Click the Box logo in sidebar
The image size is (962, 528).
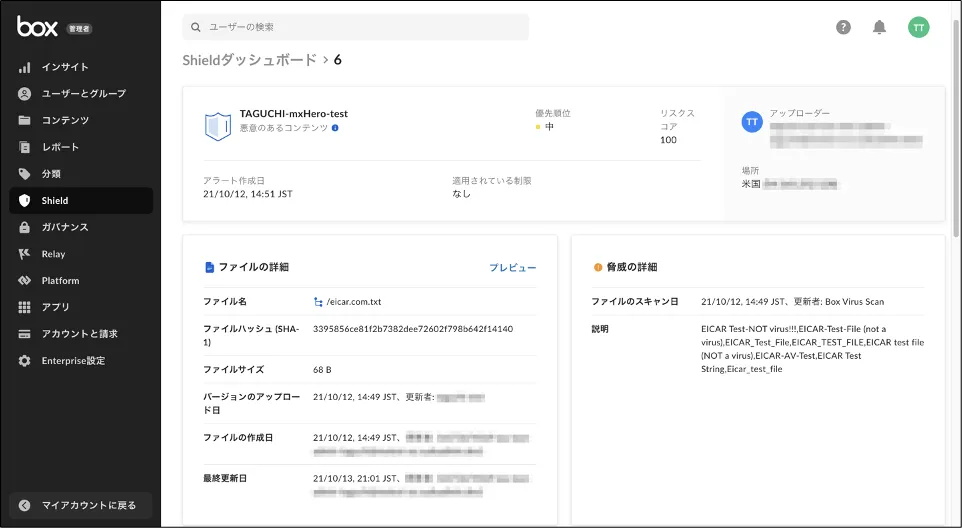click(x=38, y=27)
